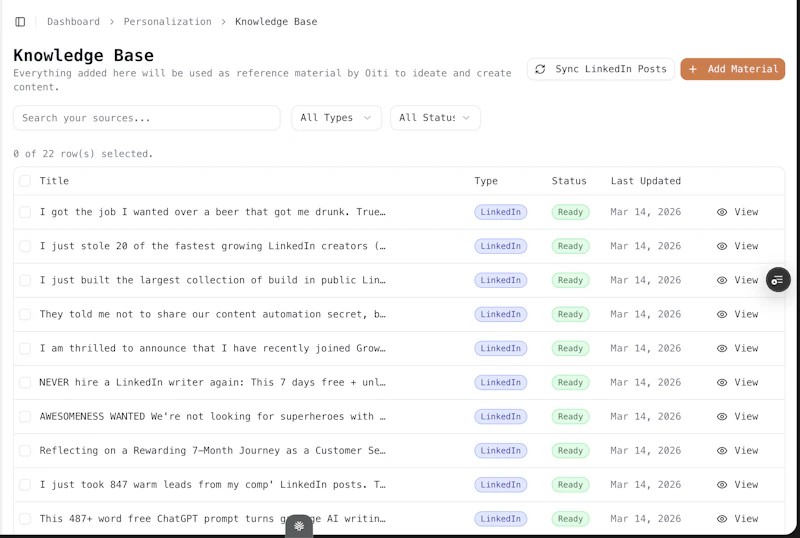Image resolution: width=800 pixels, height=538 pixels.
Task: Open the All Types filter dropdown
Action: [336, 118]
